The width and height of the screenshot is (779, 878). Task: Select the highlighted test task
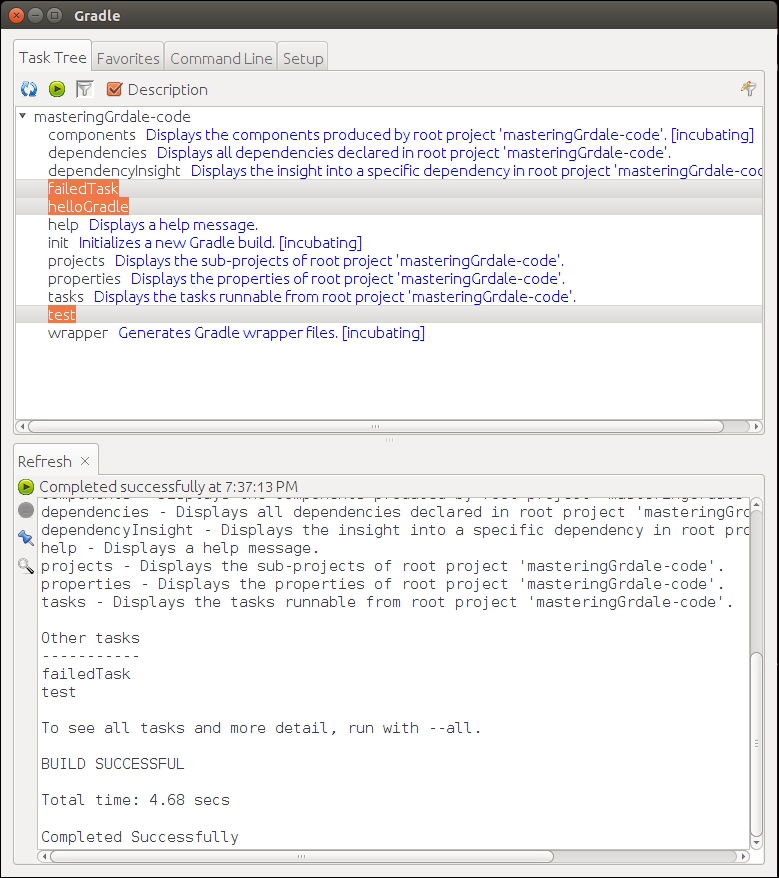(62, 315)
